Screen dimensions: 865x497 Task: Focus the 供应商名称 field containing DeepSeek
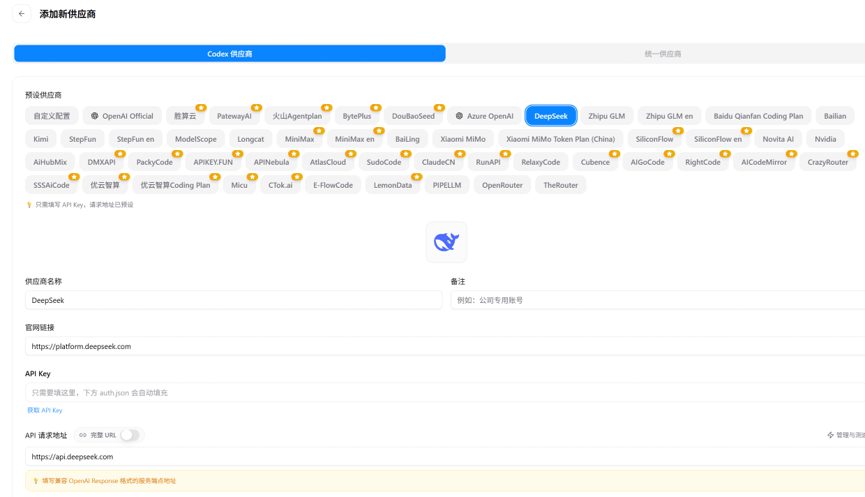[233, 300]
